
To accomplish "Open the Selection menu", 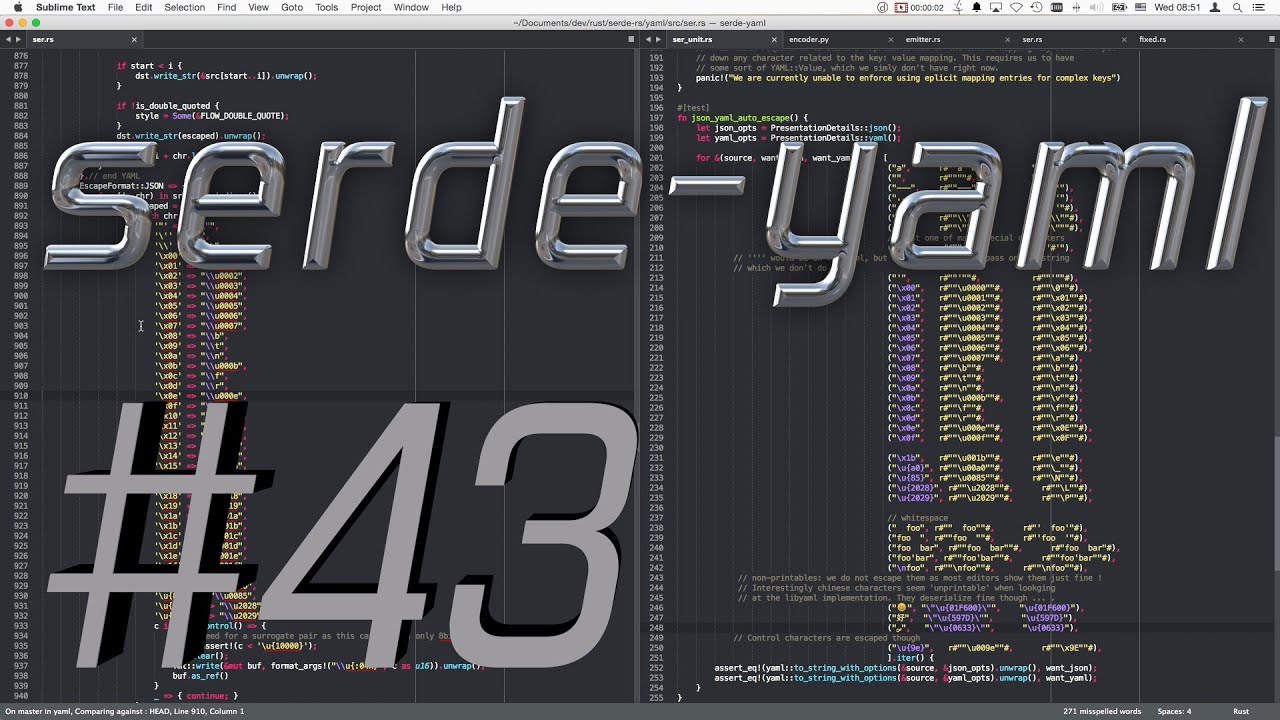I will pos(185,7).
